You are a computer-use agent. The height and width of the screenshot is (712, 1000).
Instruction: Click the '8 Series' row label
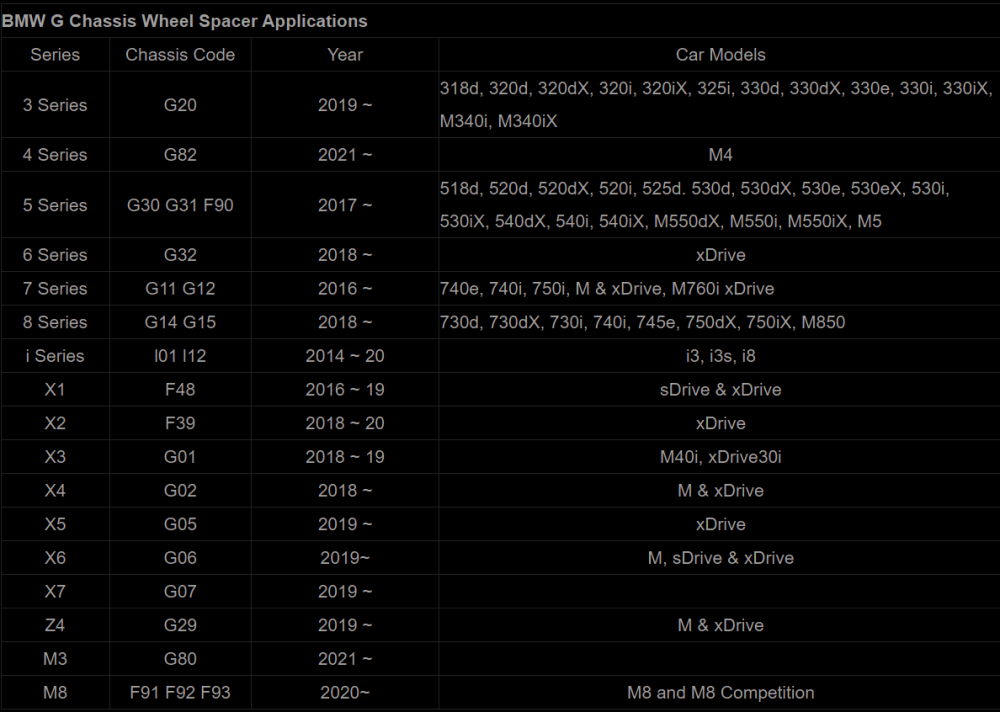tap(55, 322)
